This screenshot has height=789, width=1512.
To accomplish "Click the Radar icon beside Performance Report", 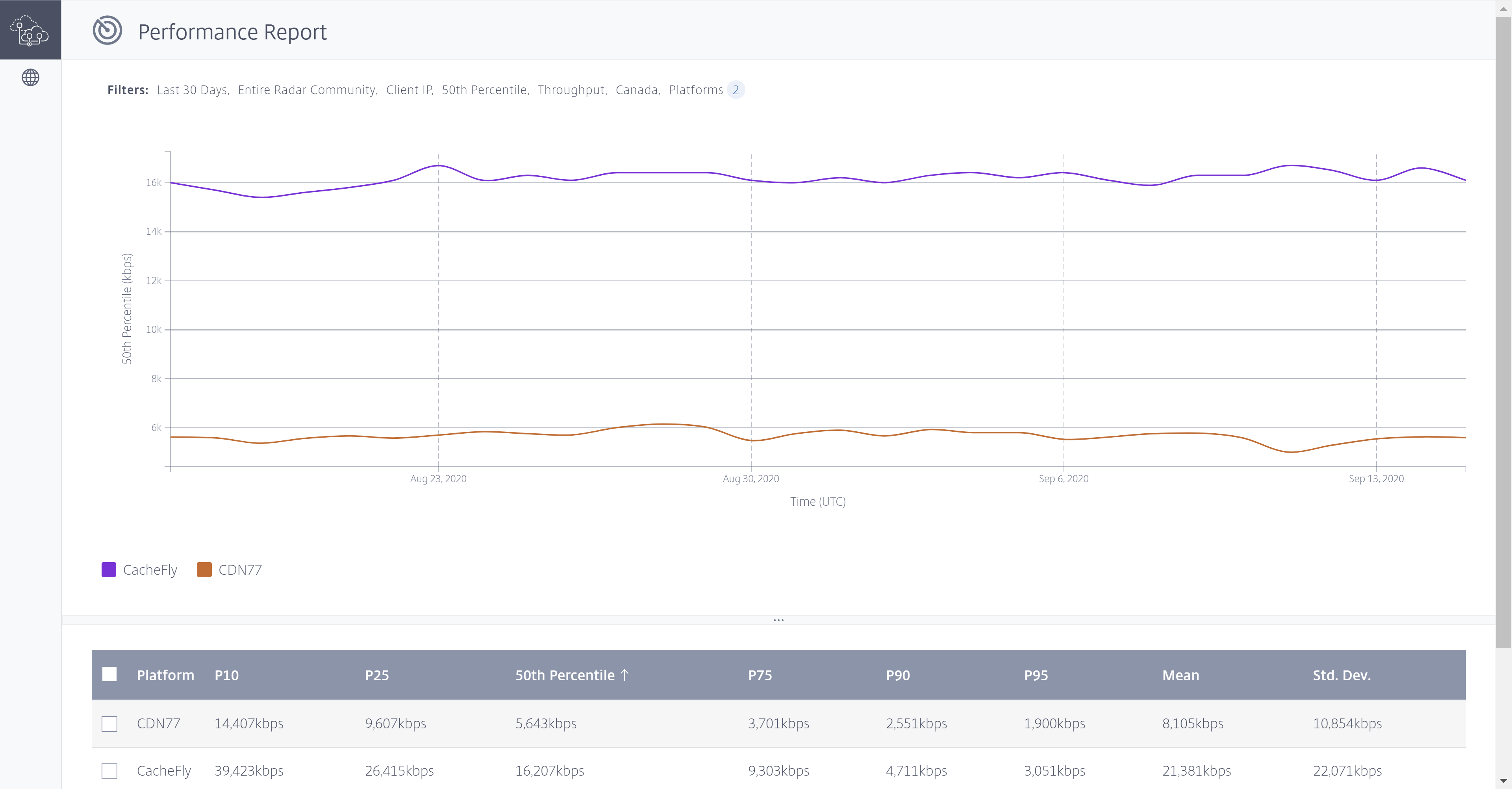I will (107, 30).
